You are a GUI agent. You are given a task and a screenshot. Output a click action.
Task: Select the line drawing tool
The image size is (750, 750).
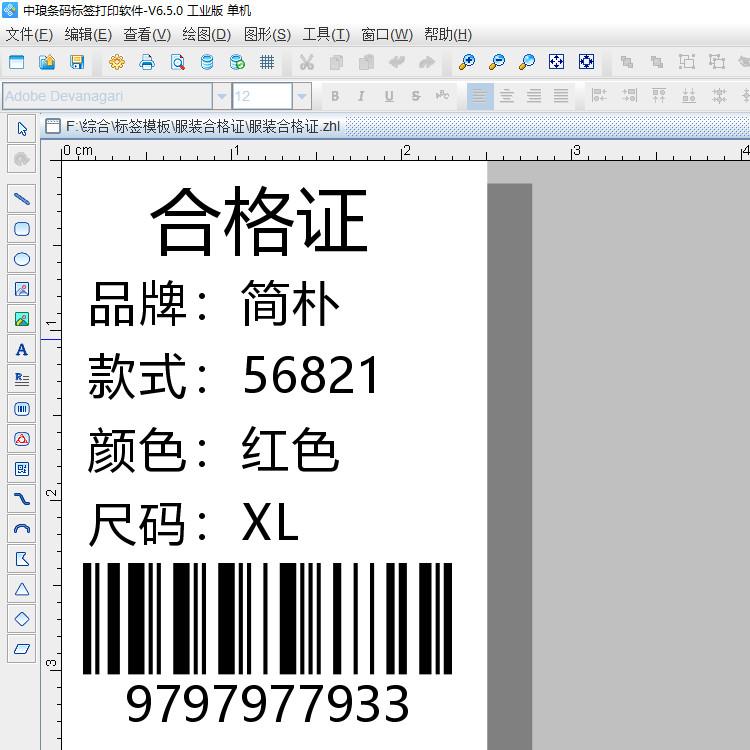pyautogui.click(x=22, y=199)
